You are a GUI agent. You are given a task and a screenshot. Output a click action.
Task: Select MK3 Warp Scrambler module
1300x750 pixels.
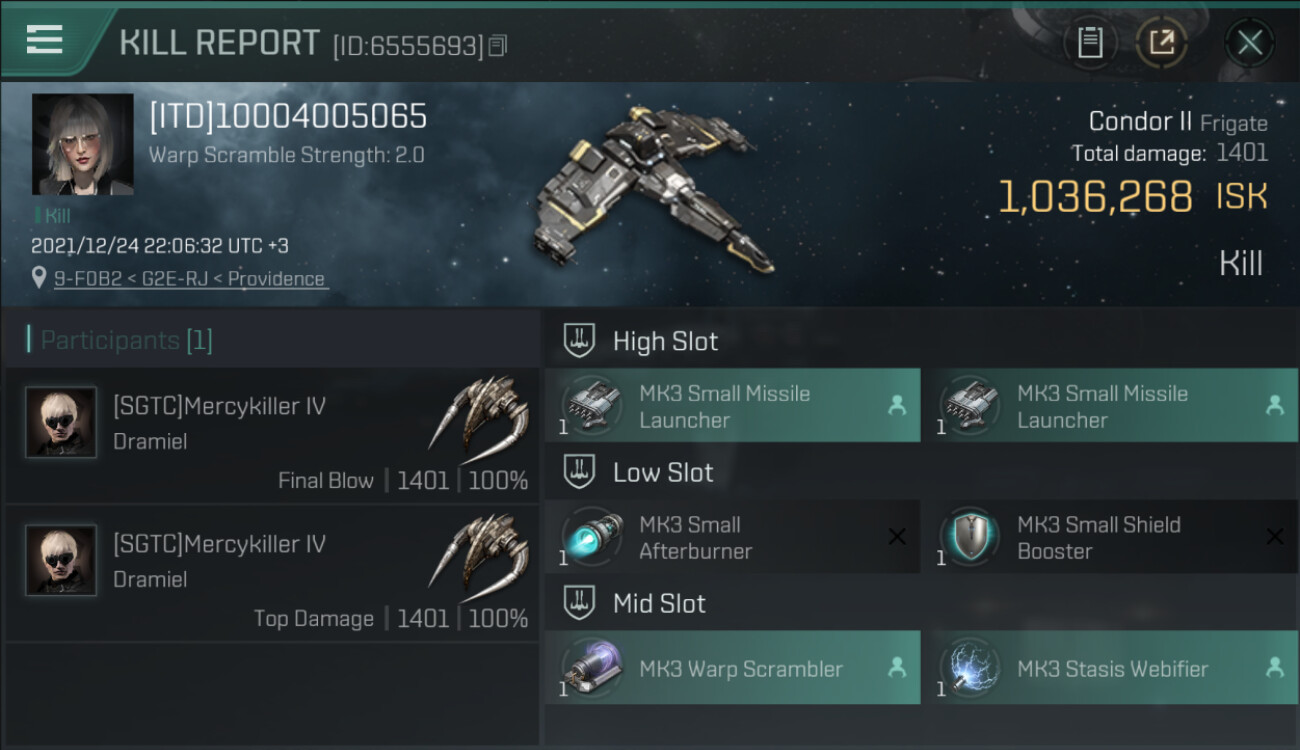tap(732, 668)
